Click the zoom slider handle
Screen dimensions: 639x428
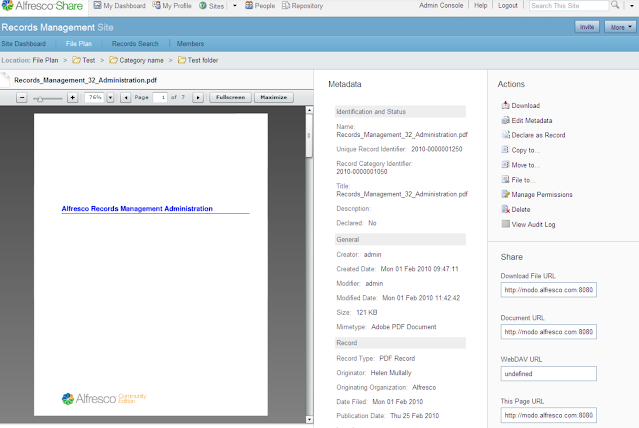coord(40,98)
